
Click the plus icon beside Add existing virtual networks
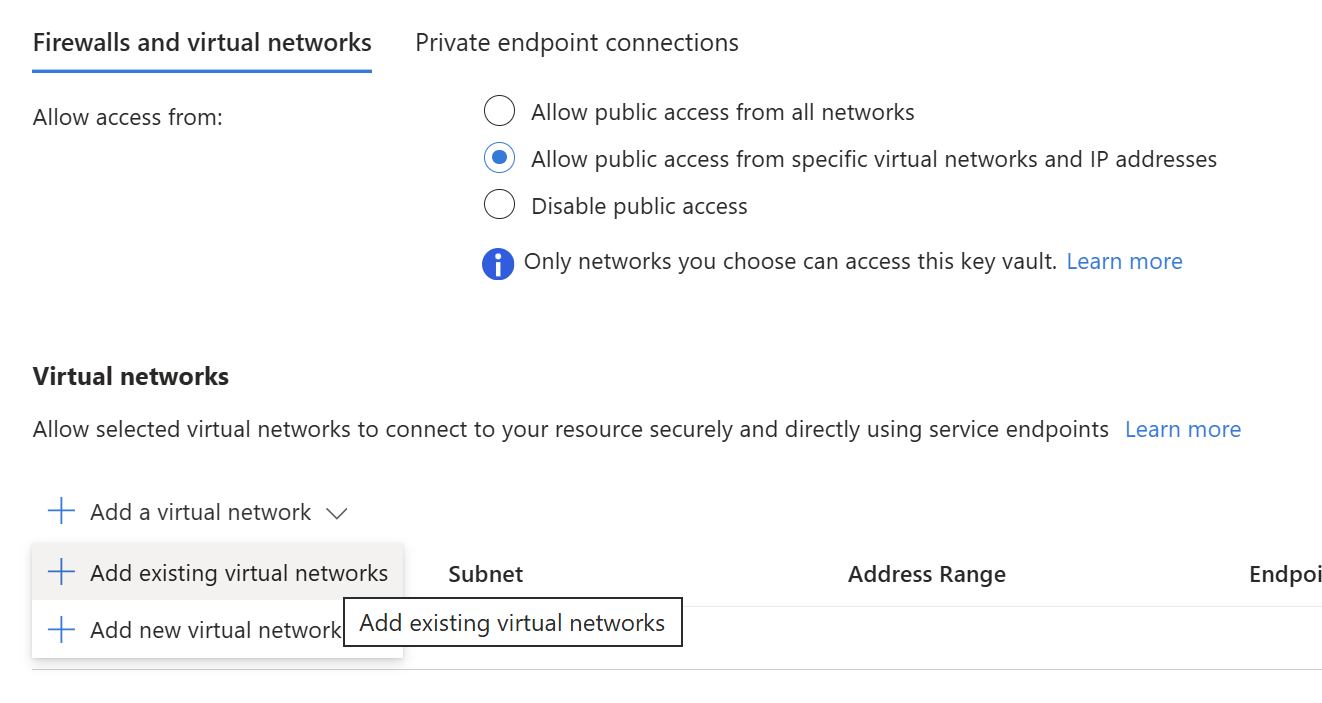click(x=61, y=572)
